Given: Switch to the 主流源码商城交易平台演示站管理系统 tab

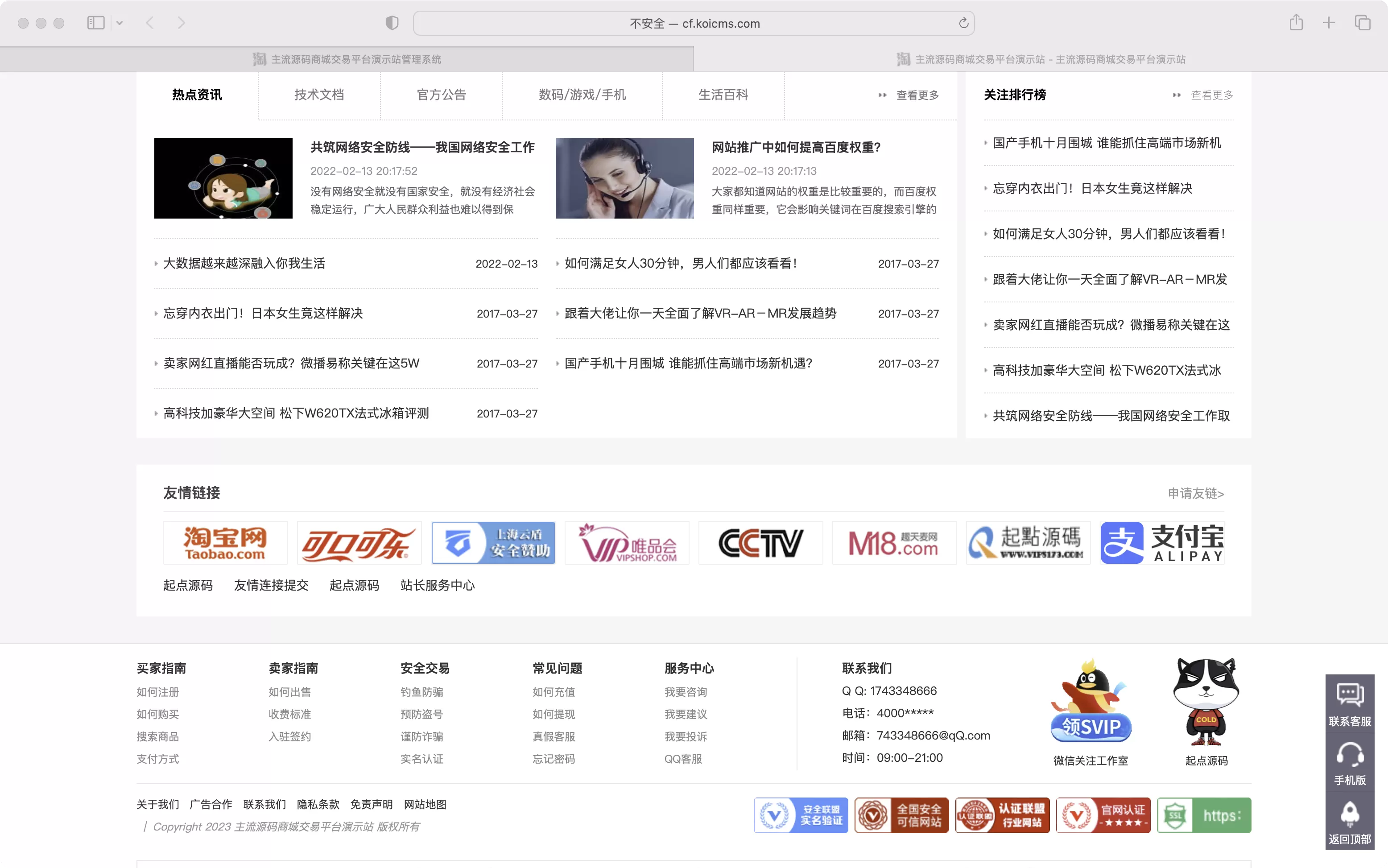Looking at the screenshot, I should pyautogui.click(x=347, y=59).
